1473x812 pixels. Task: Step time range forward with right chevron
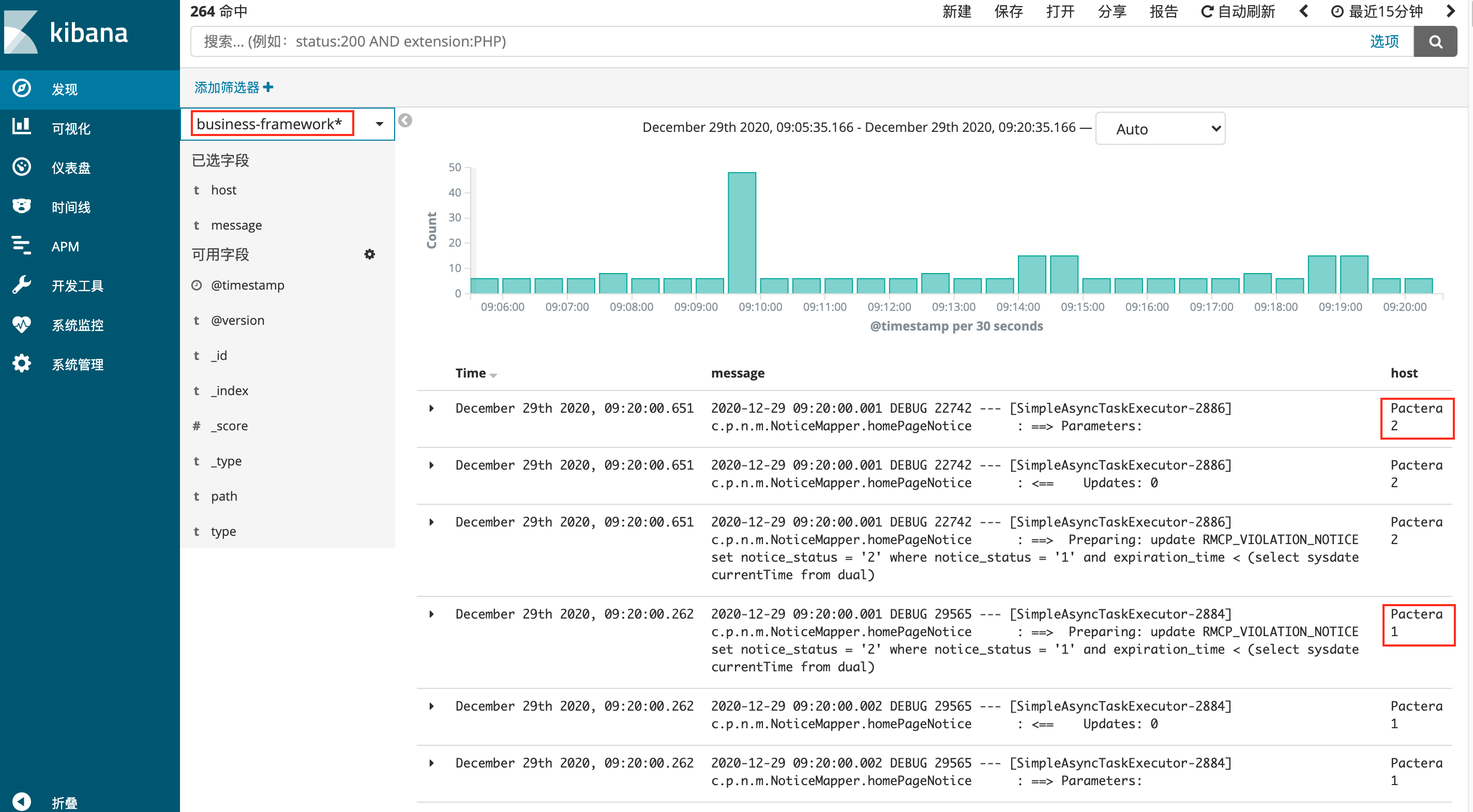pyautogui.click(x=1450, y=11)
